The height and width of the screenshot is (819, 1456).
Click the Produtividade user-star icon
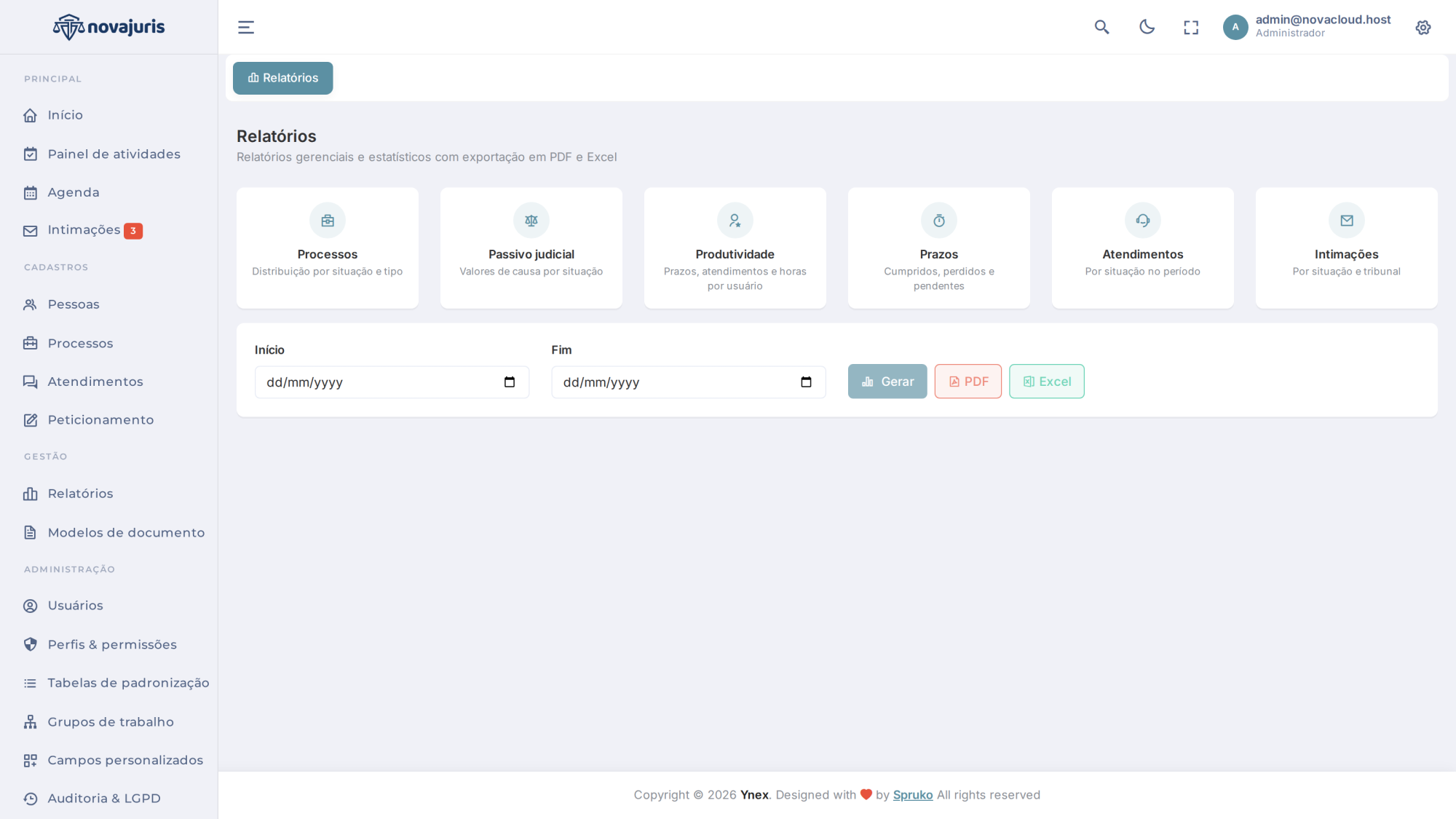coord(735,221)
